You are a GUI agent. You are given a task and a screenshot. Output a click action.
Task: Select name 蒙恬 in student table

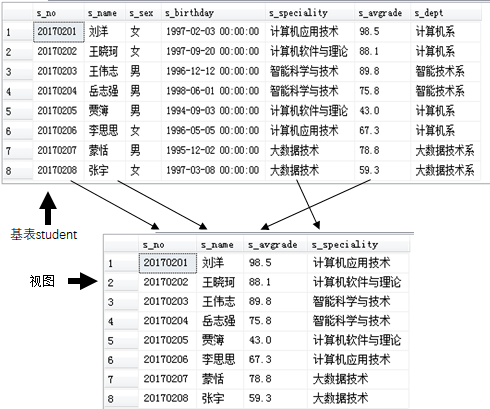point(105,150)
